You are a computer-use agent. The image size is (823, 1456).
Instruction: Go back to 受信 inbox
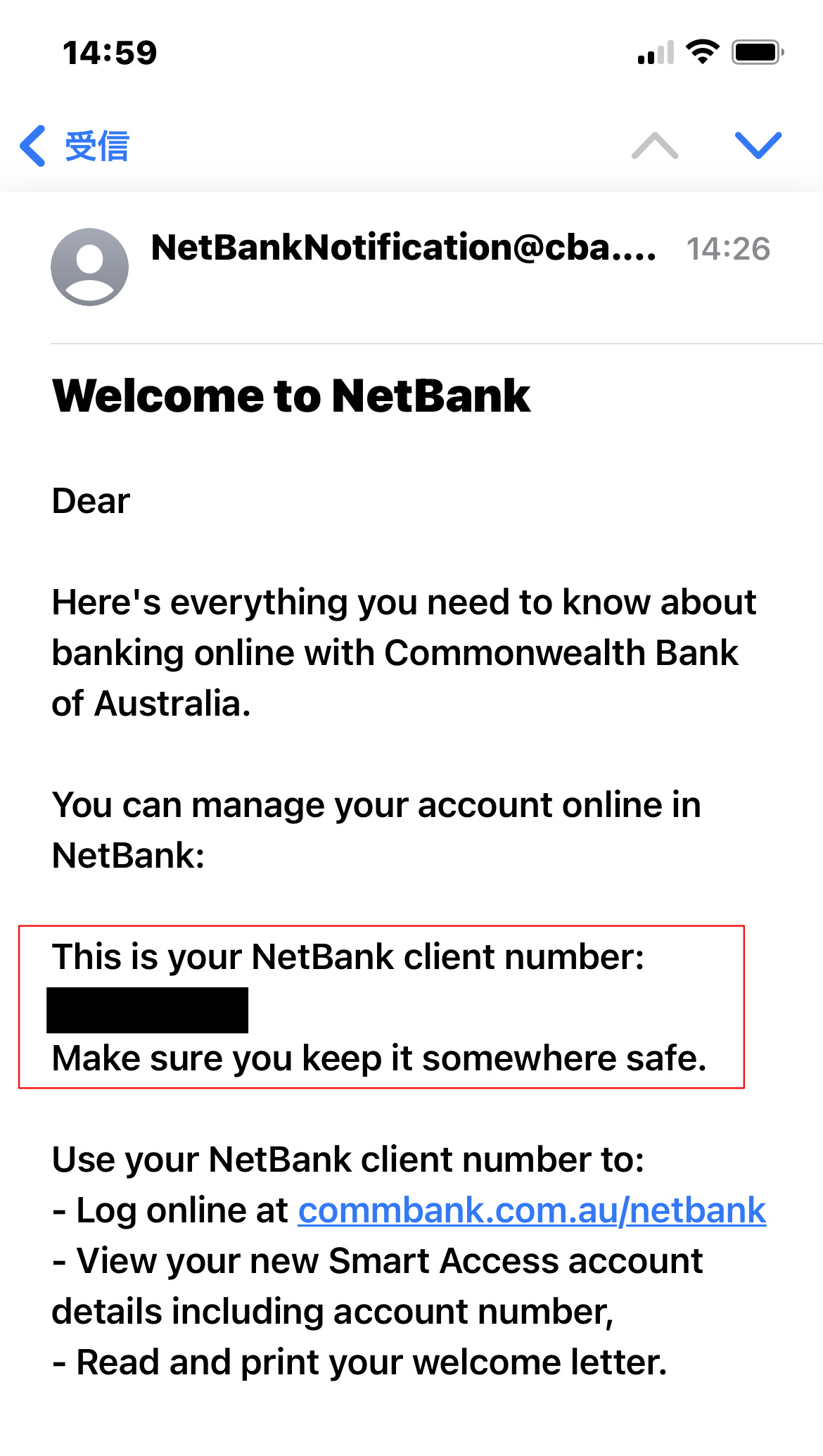(96, 146)
